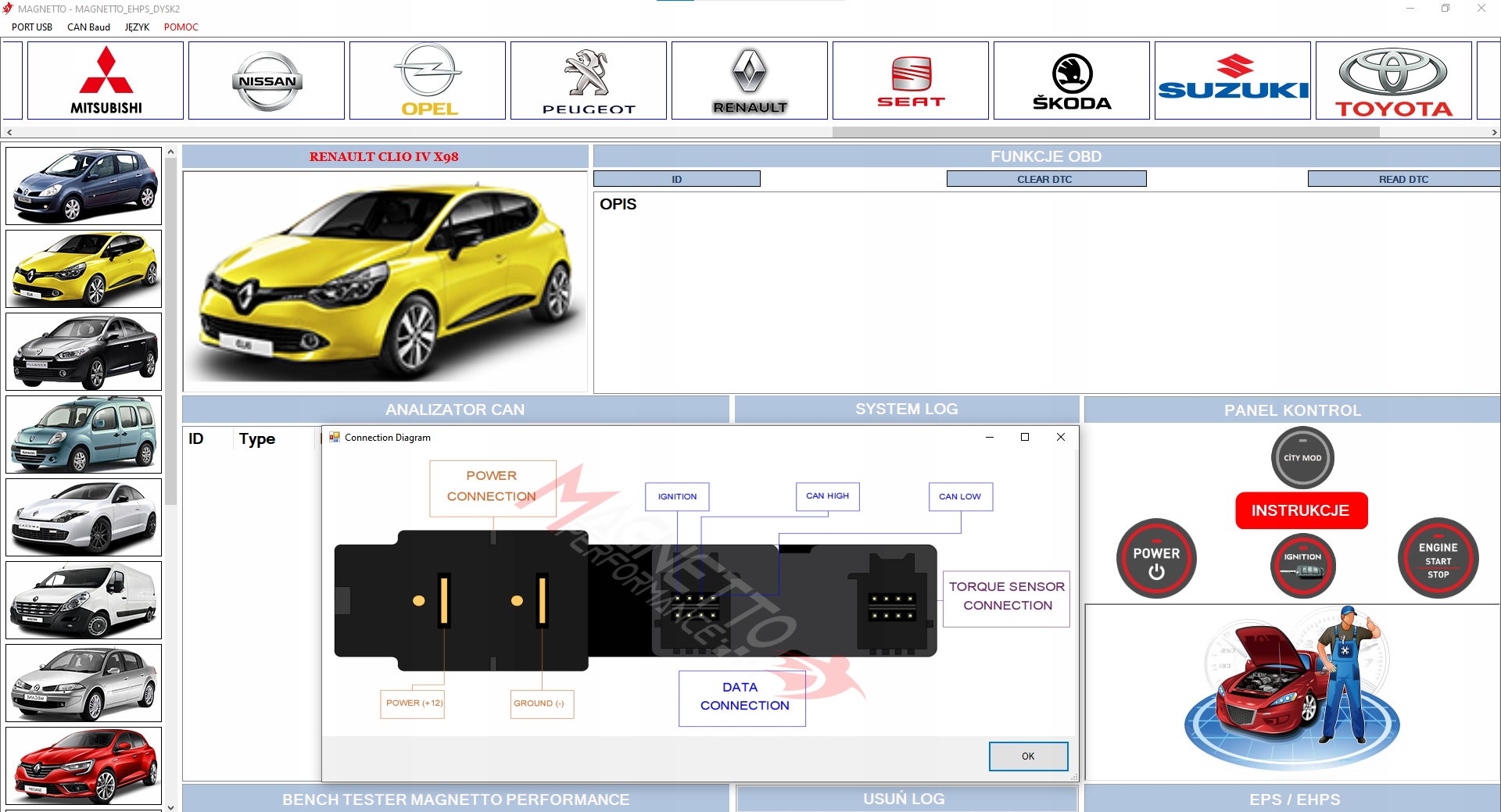Viewport: 1501px width, 812px height.
Task: Toggle the POWER round button
Action: 1156,559
